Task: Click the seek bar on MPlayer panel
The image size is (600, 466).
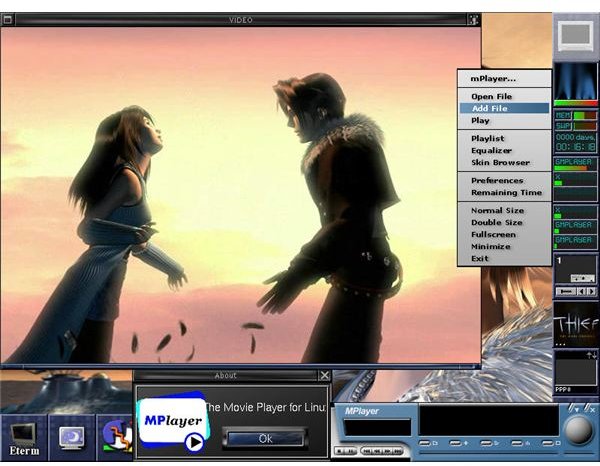Action: coord(488,453)
